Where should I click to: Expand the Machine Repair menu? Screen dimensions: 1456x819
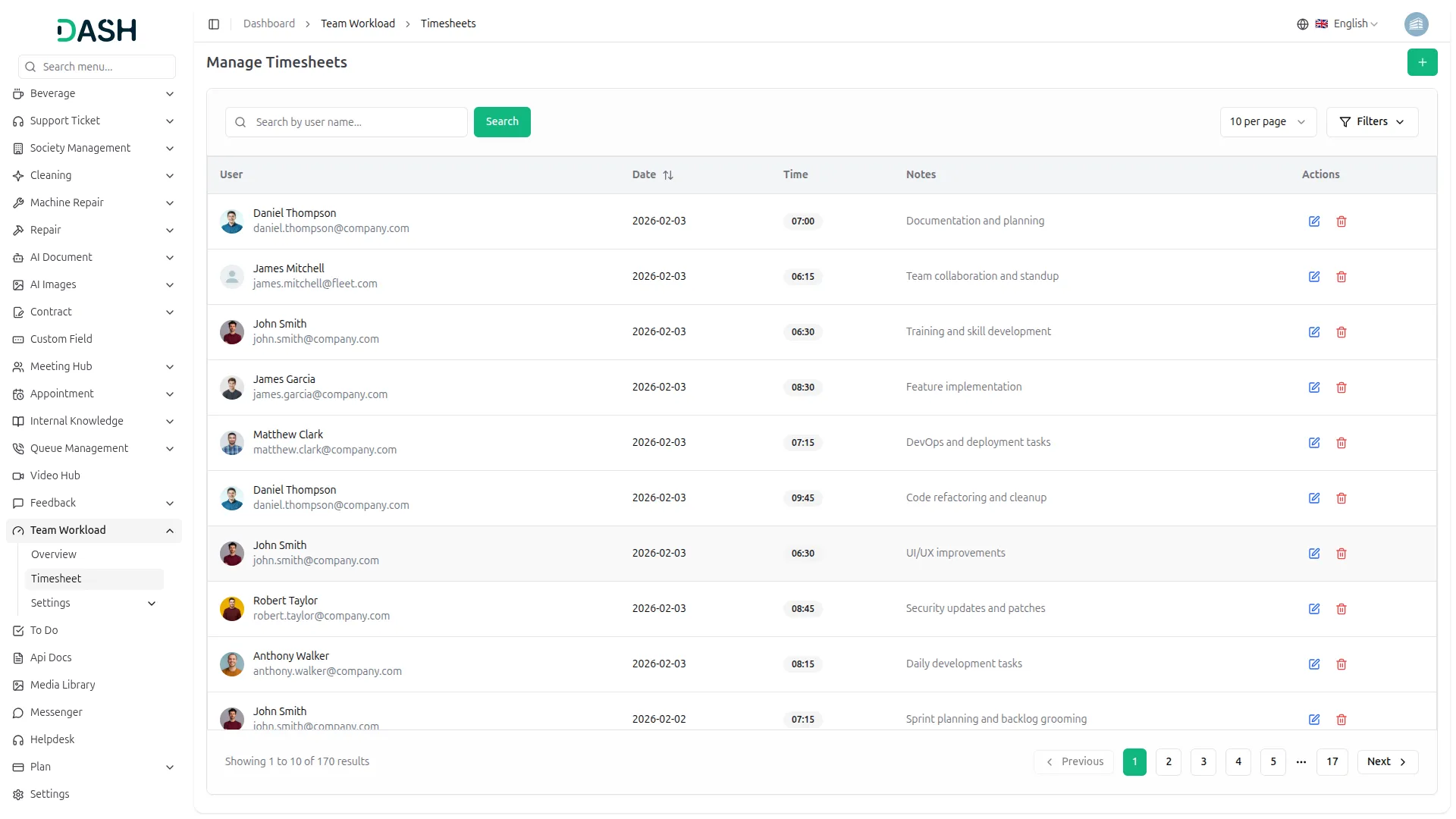94,203
